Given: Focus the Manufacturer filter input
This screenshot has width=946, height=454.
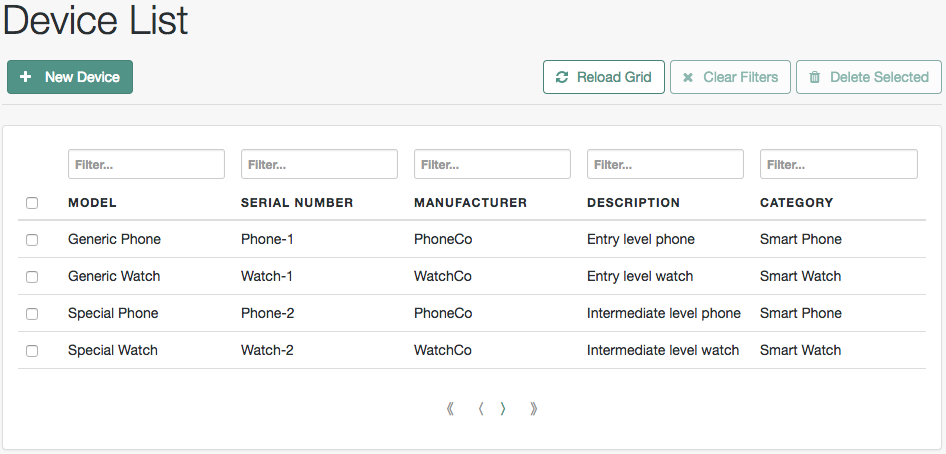Looking at the screenshot, I should pyautogui.click(x=492, y=164).
